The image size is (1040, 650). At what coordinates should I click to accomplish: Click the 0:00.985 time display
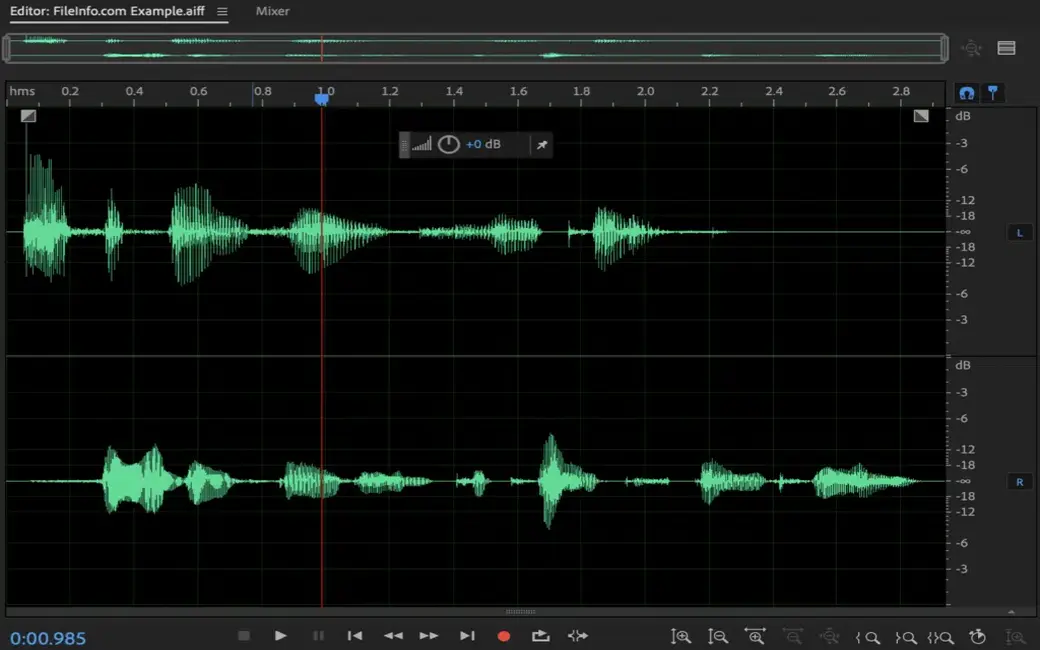(x=48, y=638)
